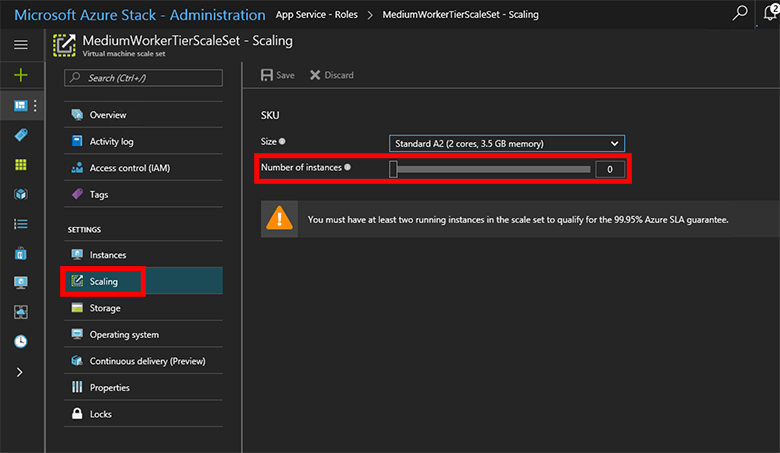This screenshot has width=780, height=453.
Task: Open Activity log menu item
Action: coord(111,142)
